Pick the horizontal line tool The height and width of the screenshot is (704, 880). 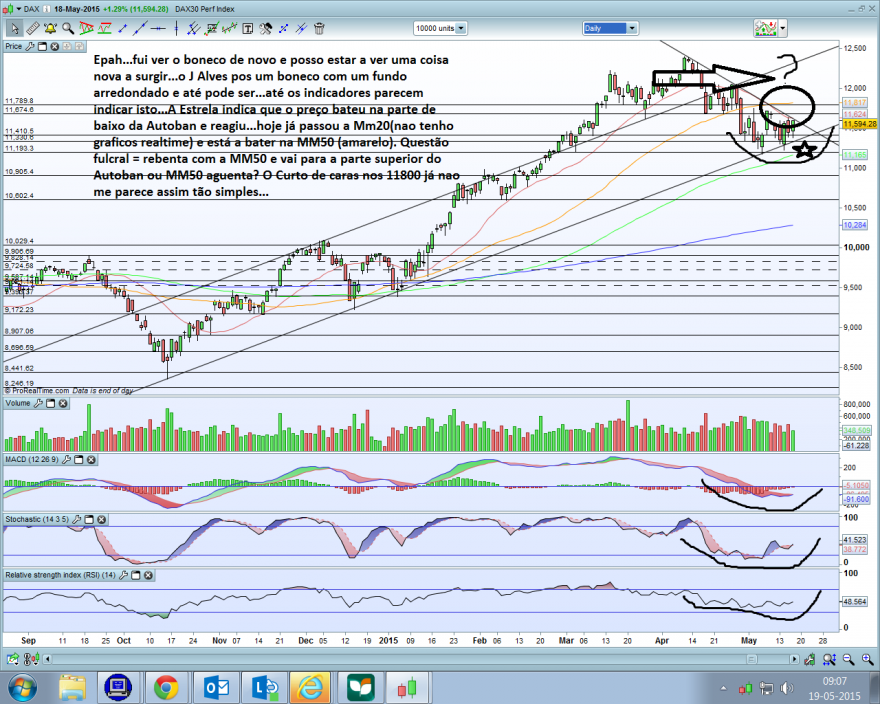coord(158,28)
